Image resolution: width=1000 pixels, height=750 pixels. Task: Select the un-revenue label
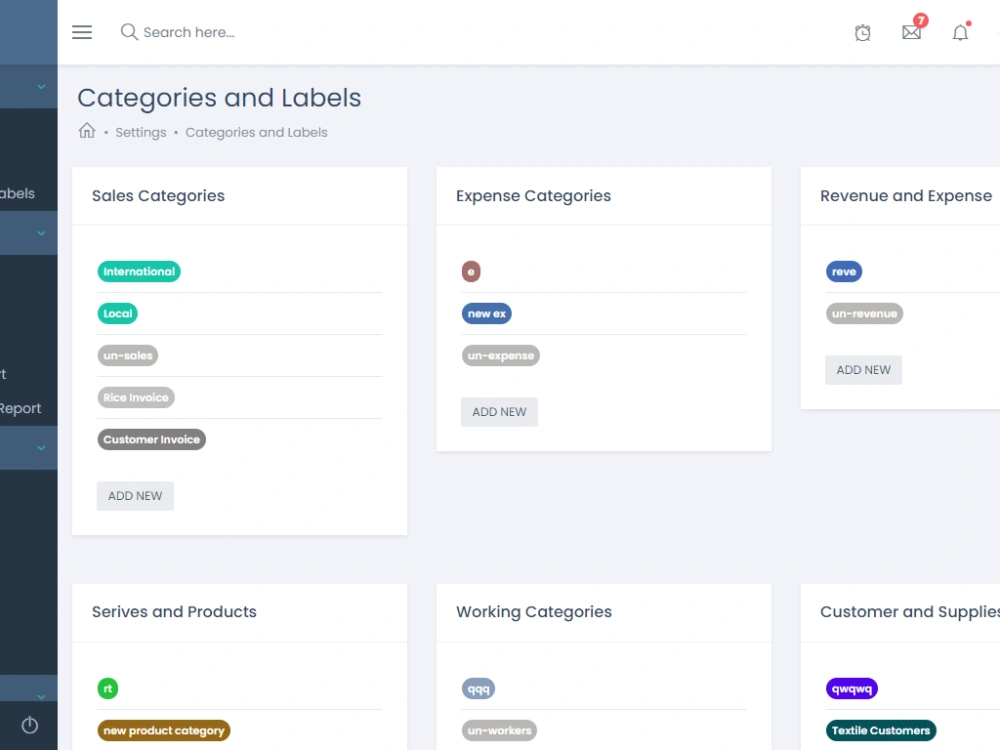pyautogui.click(x=864, y=314)
